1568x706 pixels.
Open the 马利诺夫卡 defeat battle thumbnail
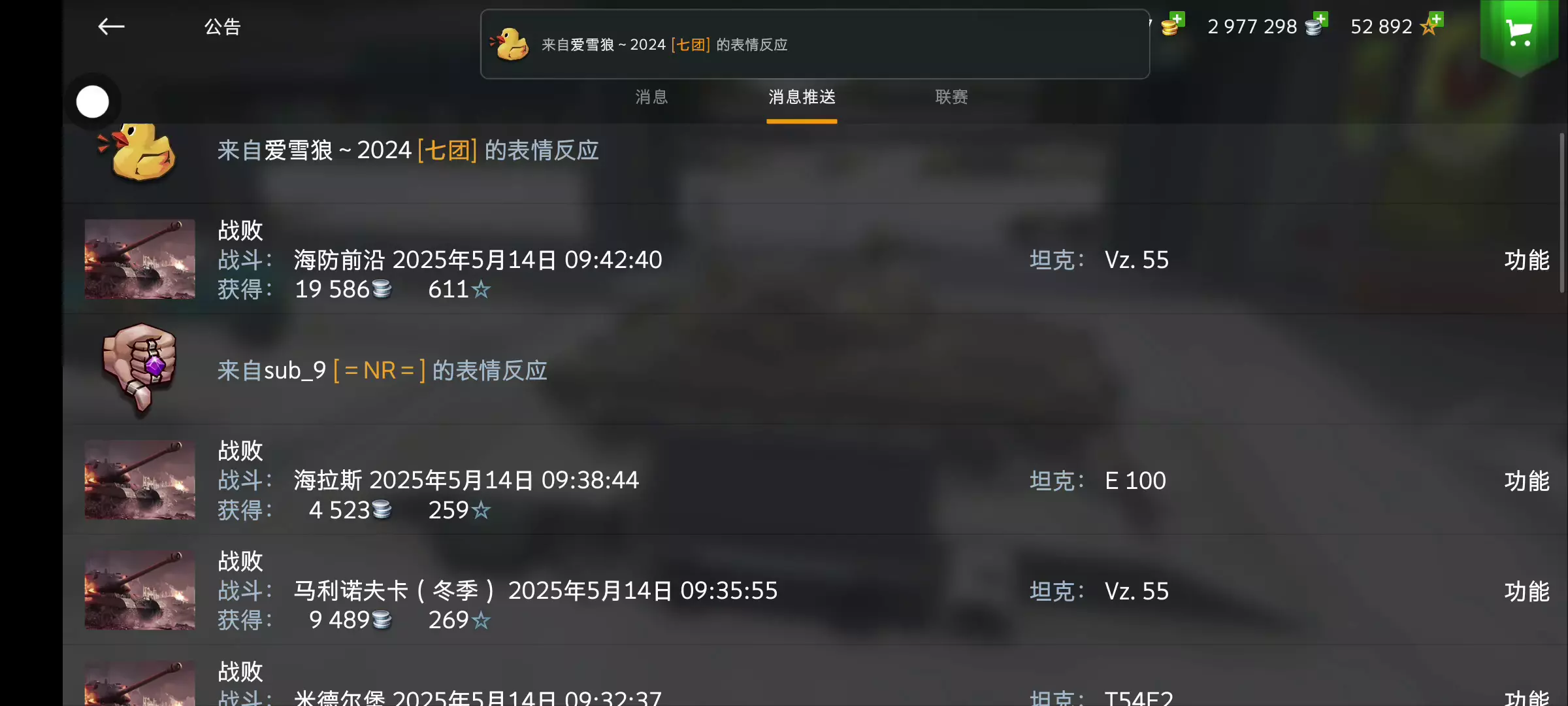140,590
